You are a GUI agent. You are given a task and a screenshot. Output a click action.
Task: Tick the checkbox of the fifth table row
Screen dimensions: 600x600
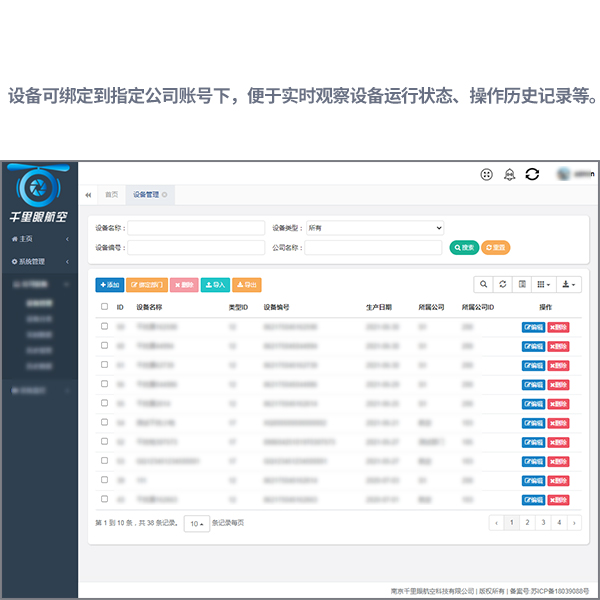click(x=104, y=403)
